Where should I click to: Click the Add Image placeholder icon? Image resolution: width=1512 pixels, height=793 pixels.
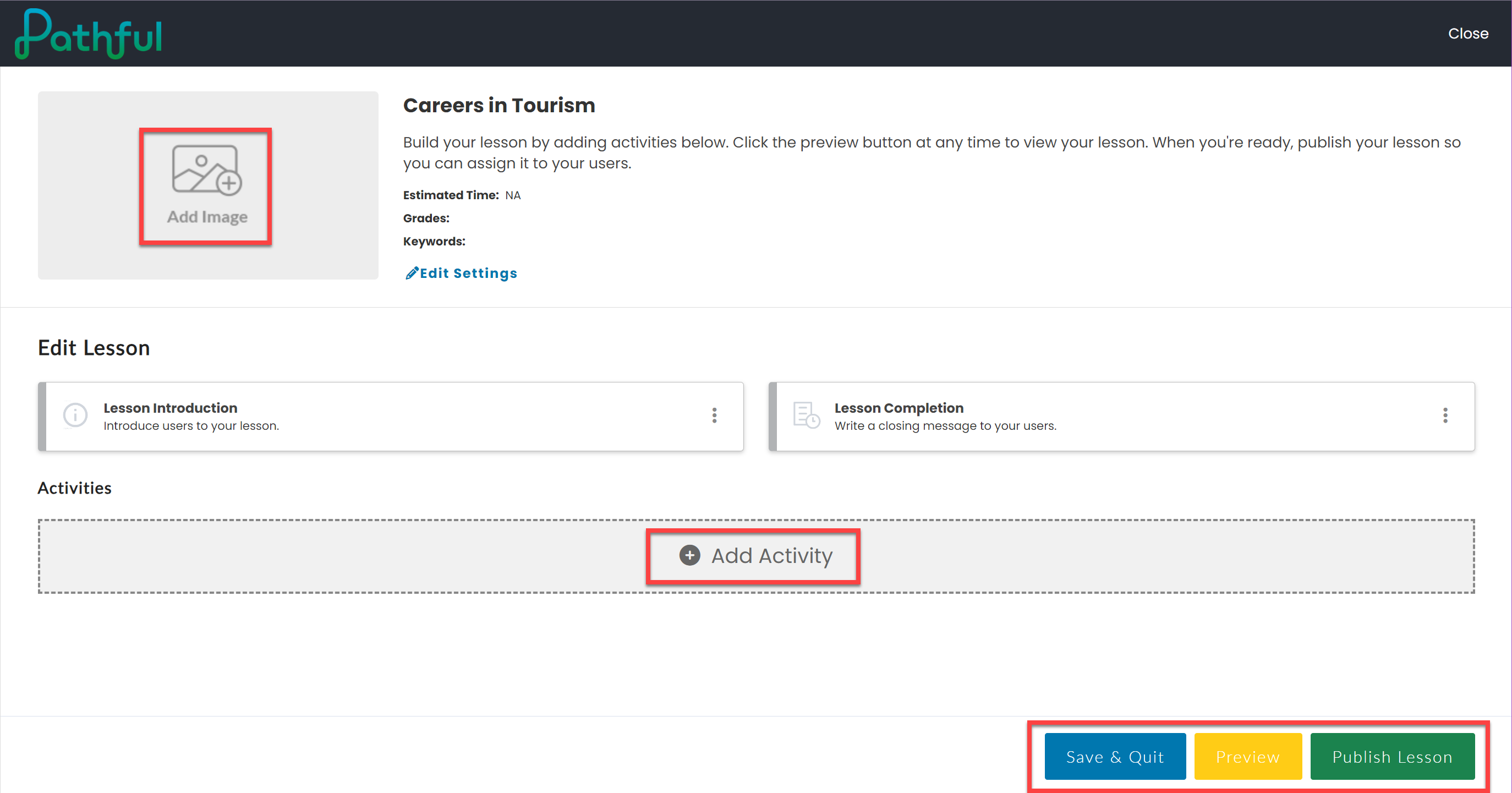(x=207, y=169)
